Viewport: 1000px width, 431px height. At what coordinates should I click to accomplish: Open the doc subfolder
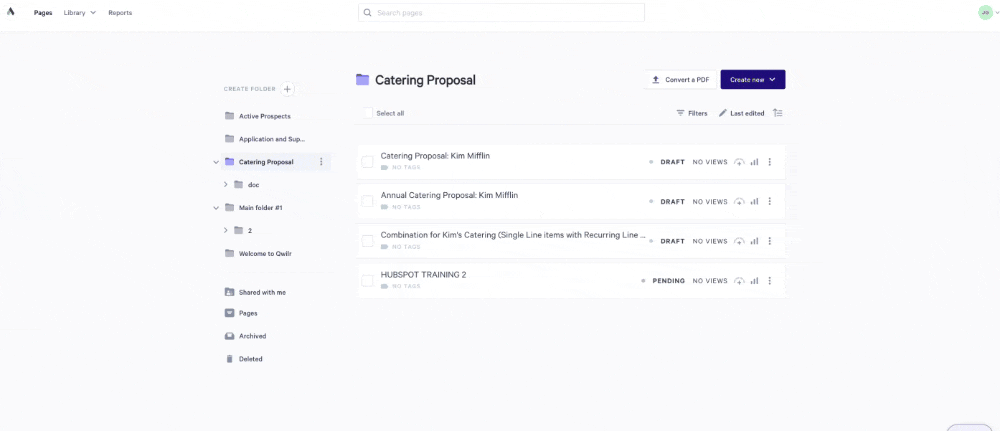(247, 185)
